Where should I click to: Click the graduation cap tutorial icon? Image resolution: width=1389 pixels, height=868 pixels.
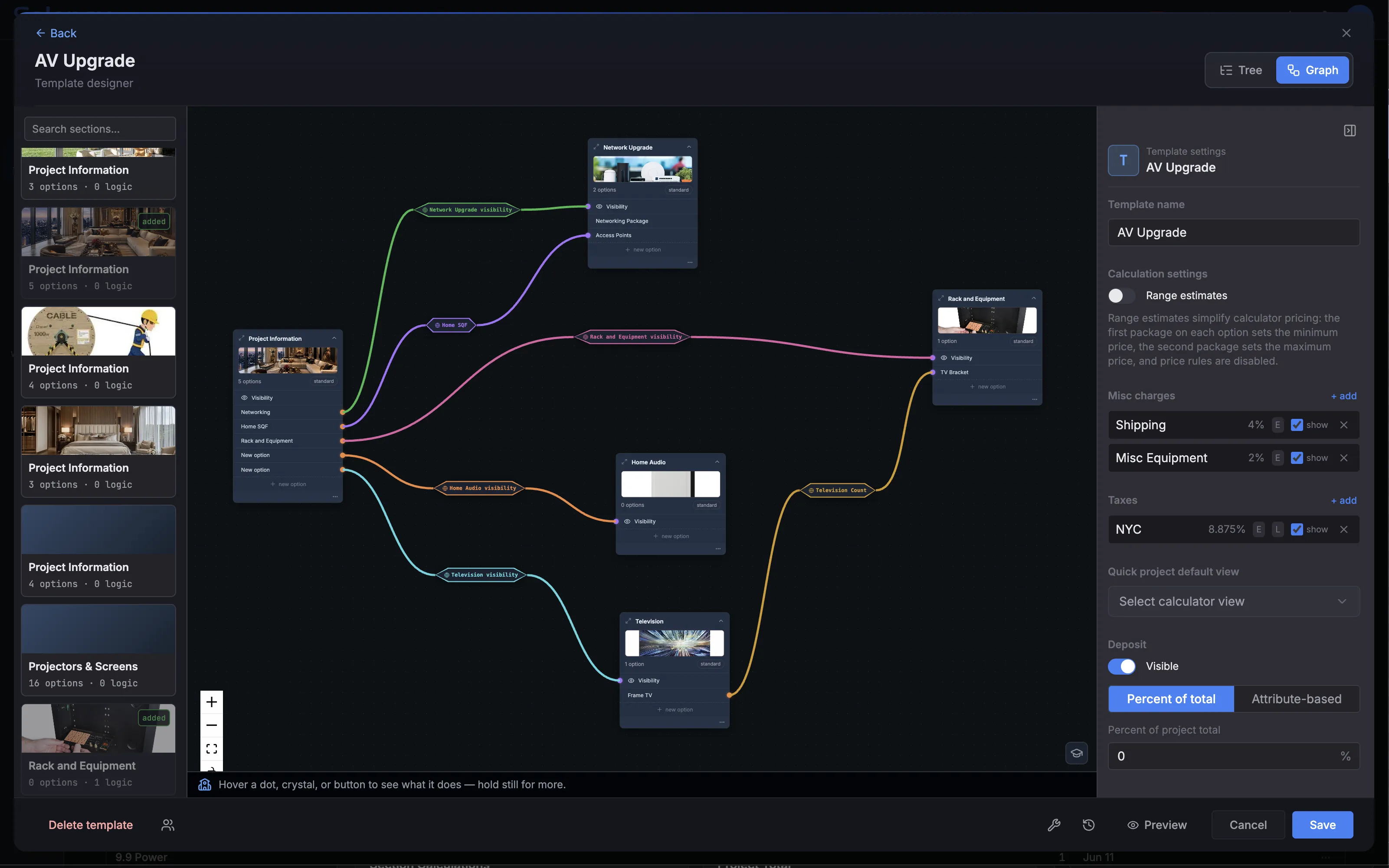tap(1077, 753)
